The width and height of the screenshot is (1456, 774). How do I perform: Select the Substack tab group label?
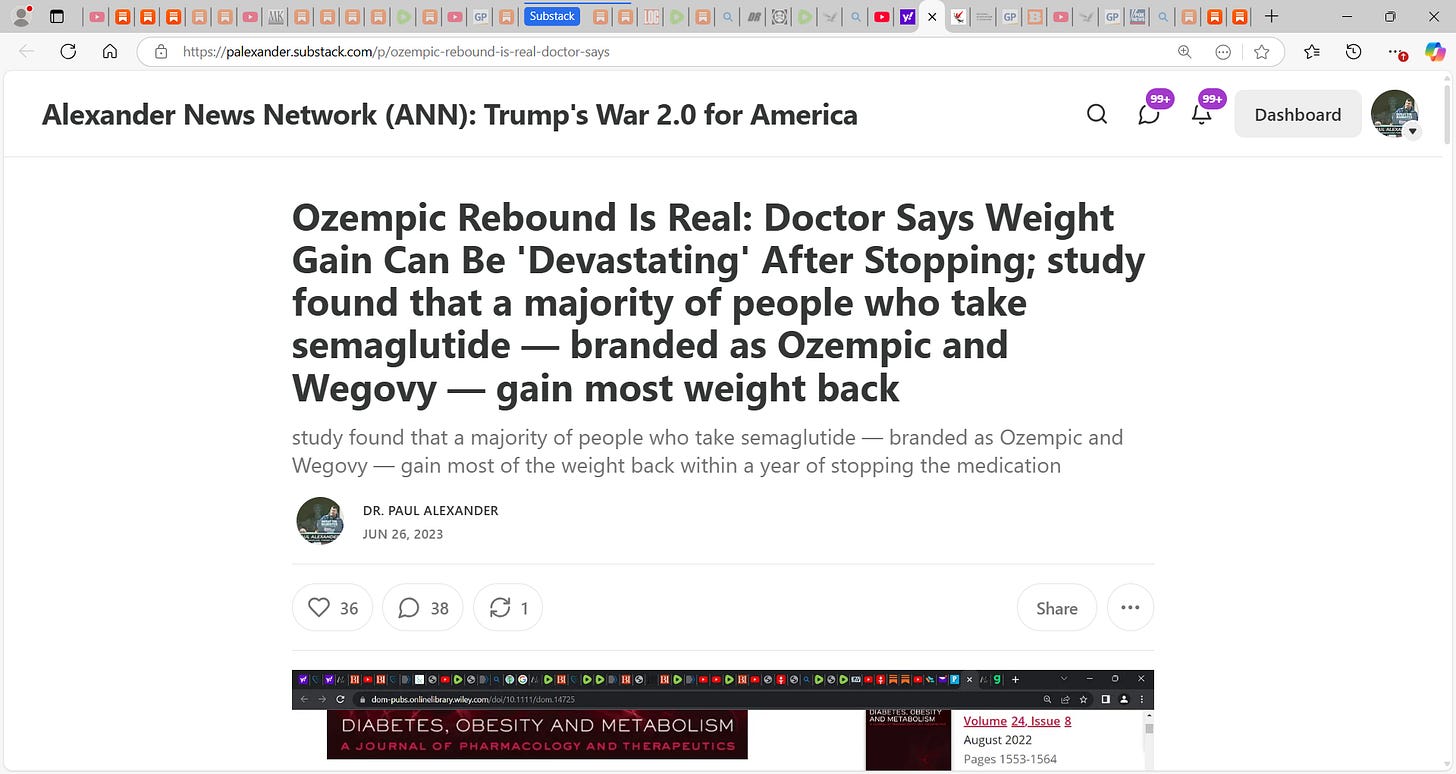coord(552,16)
